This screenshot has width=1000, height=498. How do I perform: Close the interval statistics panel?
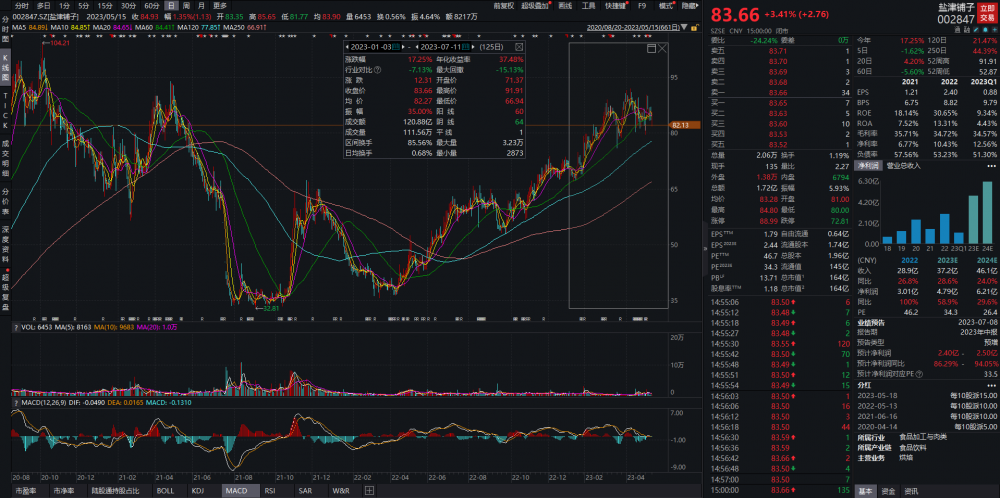pos(518,47)
